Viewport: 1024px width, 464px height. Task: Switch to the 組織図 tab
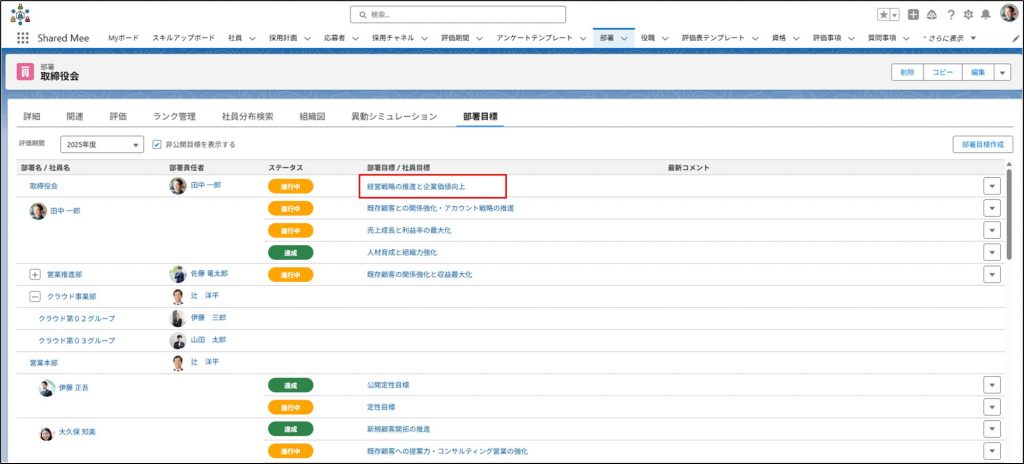point(312,117)
